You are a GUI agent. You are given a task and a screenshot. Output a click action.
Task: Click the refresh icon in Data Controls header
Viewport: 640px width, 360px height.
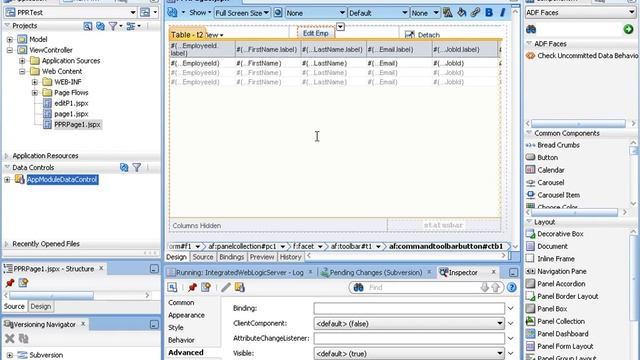(124, 167)
